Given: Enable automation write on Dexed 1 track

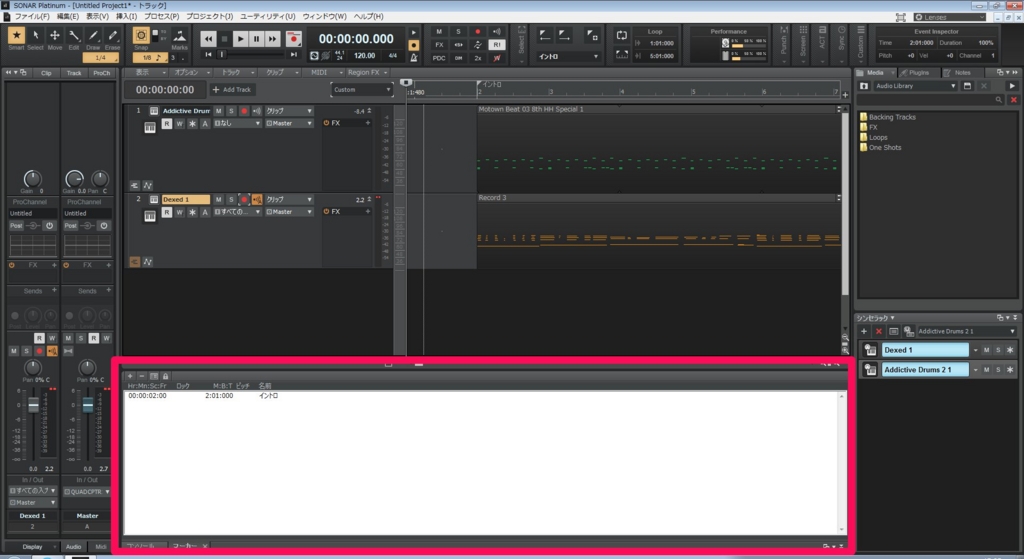Looking at the screenshot, I should tap(180, 212).
